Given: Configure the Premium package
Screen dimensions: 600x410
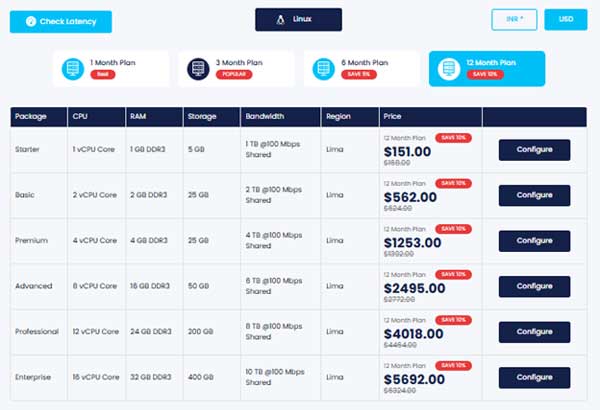Looking at the screenshot, I should point(534,241).
